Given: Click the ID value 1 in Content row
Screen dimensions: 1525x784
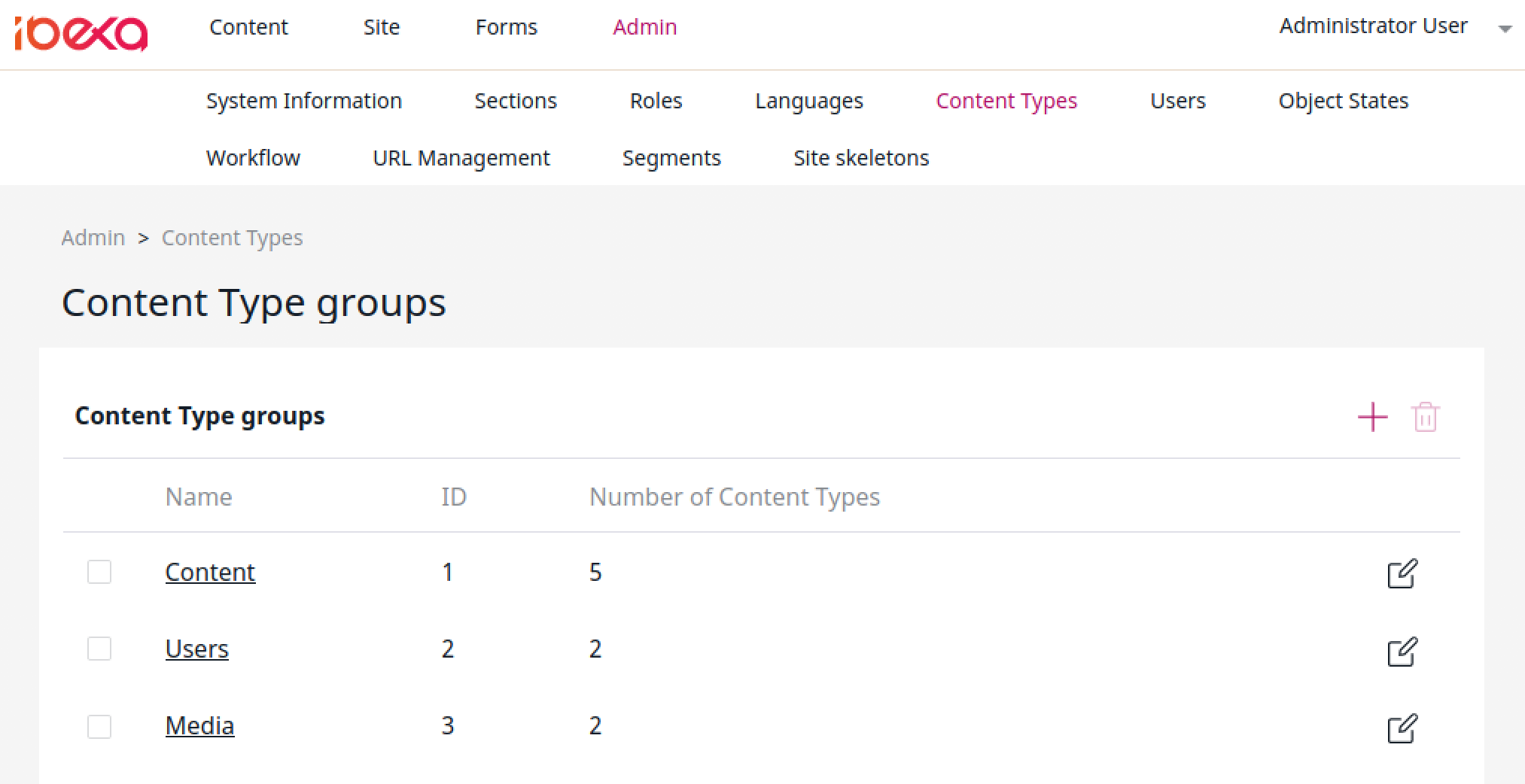Looking at the screenshot, I should [x=448, y=573].
